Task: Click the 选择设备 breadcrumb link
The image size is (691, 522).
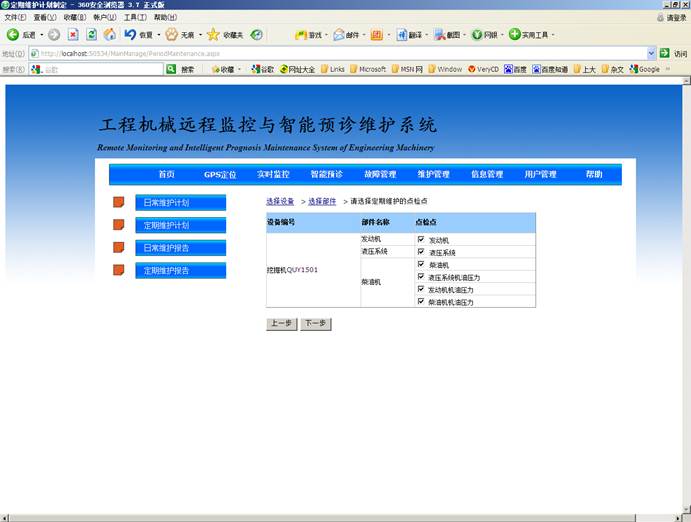Action: [x=280, y=202]
